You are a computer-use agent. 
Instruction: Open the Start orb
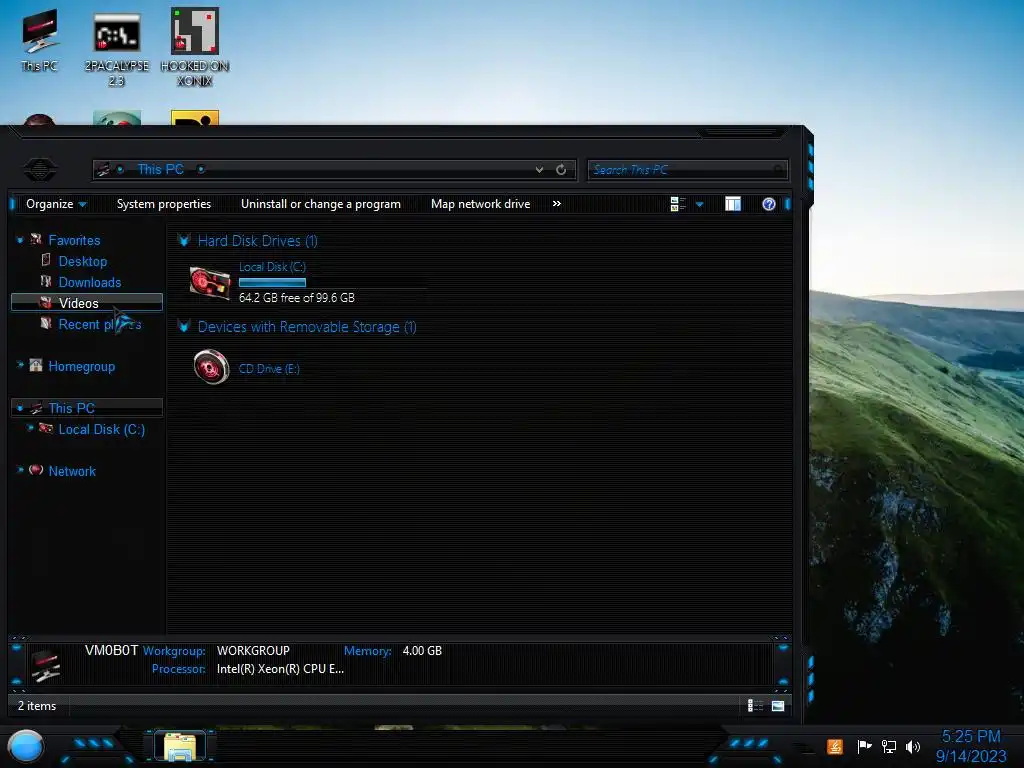click(26, 747)
